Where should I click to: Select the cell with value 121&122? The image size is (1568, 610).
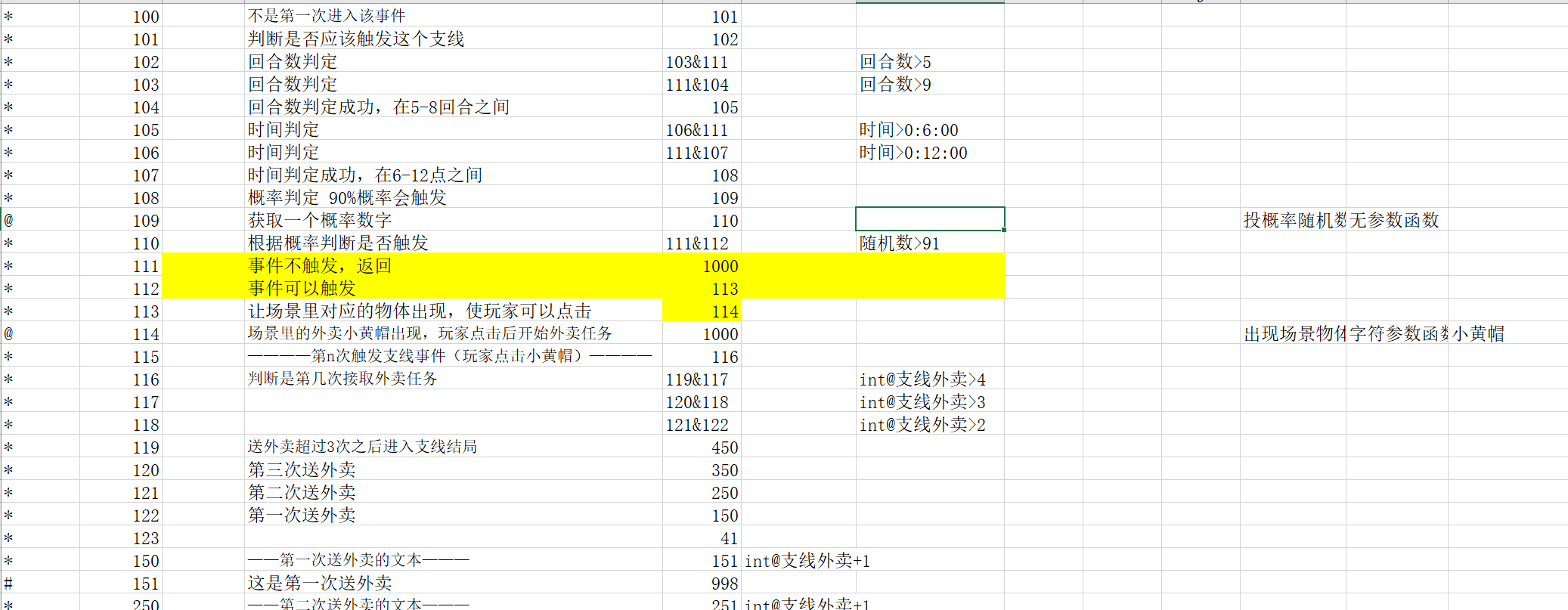click(x=702, y=423)
